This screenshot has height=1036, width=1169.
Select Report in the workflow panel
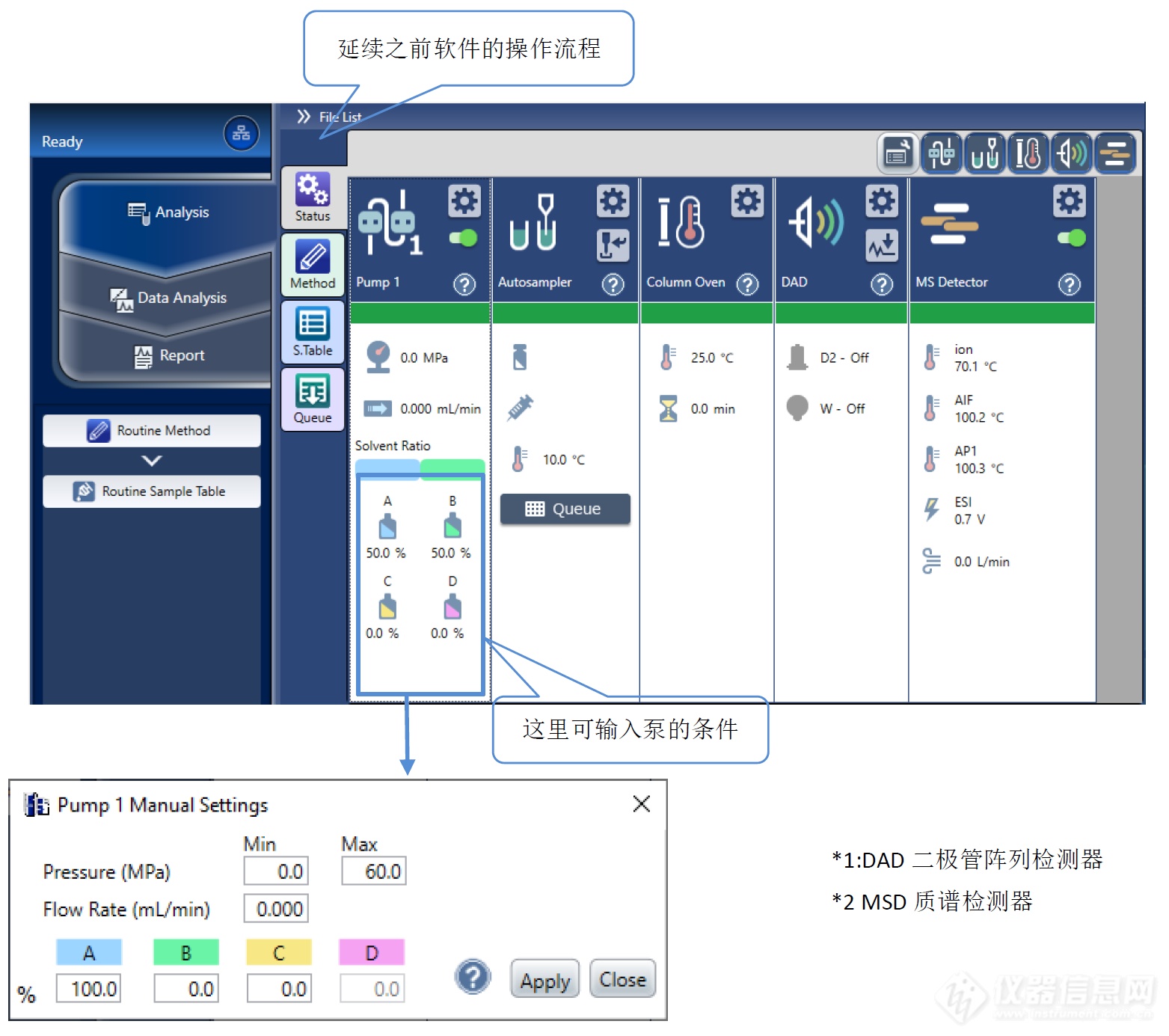tap(169, 355)
